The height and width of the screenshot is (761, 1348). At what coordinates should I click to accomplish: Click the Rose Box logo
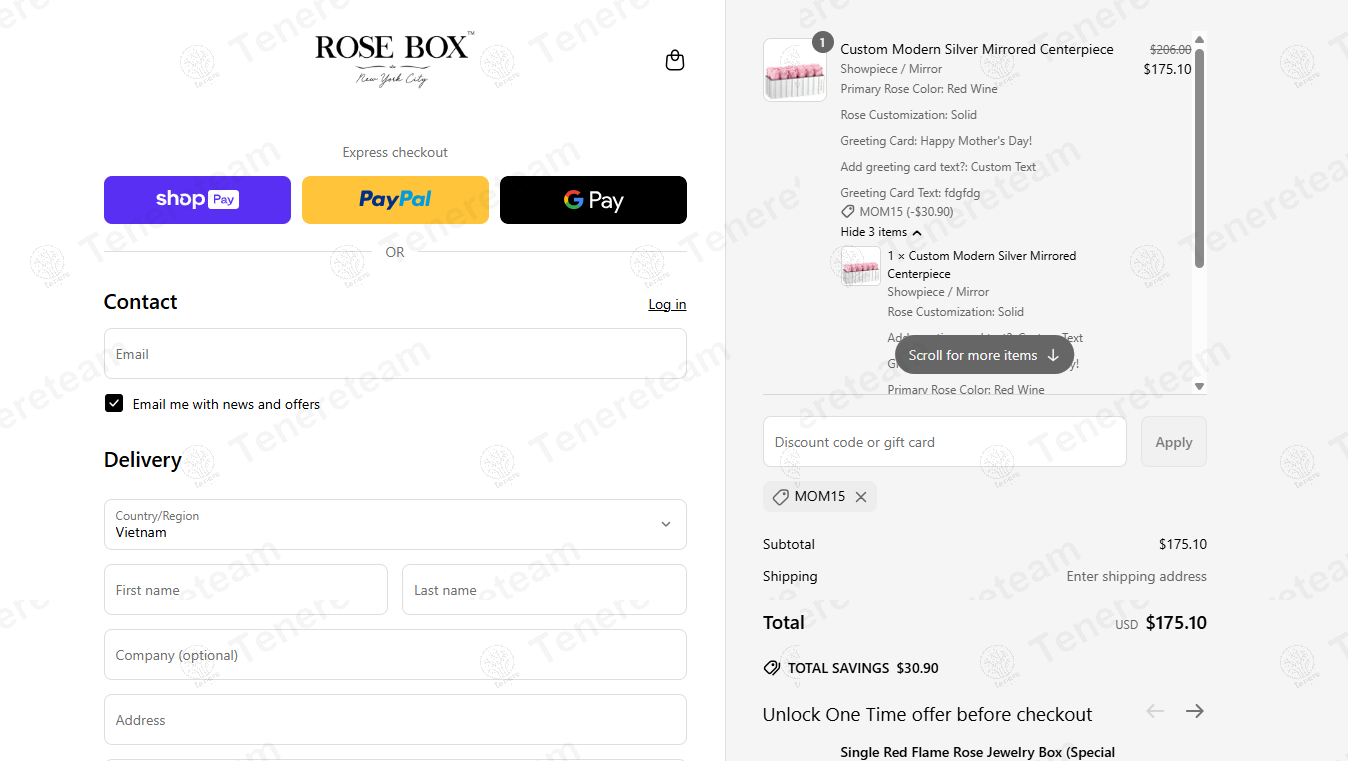coord(394,59)
